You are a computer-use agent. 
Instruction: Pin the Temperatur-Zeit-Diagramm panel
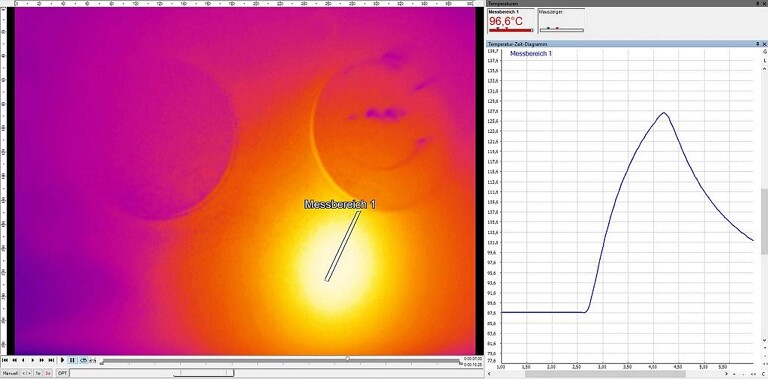click(758, 44)
